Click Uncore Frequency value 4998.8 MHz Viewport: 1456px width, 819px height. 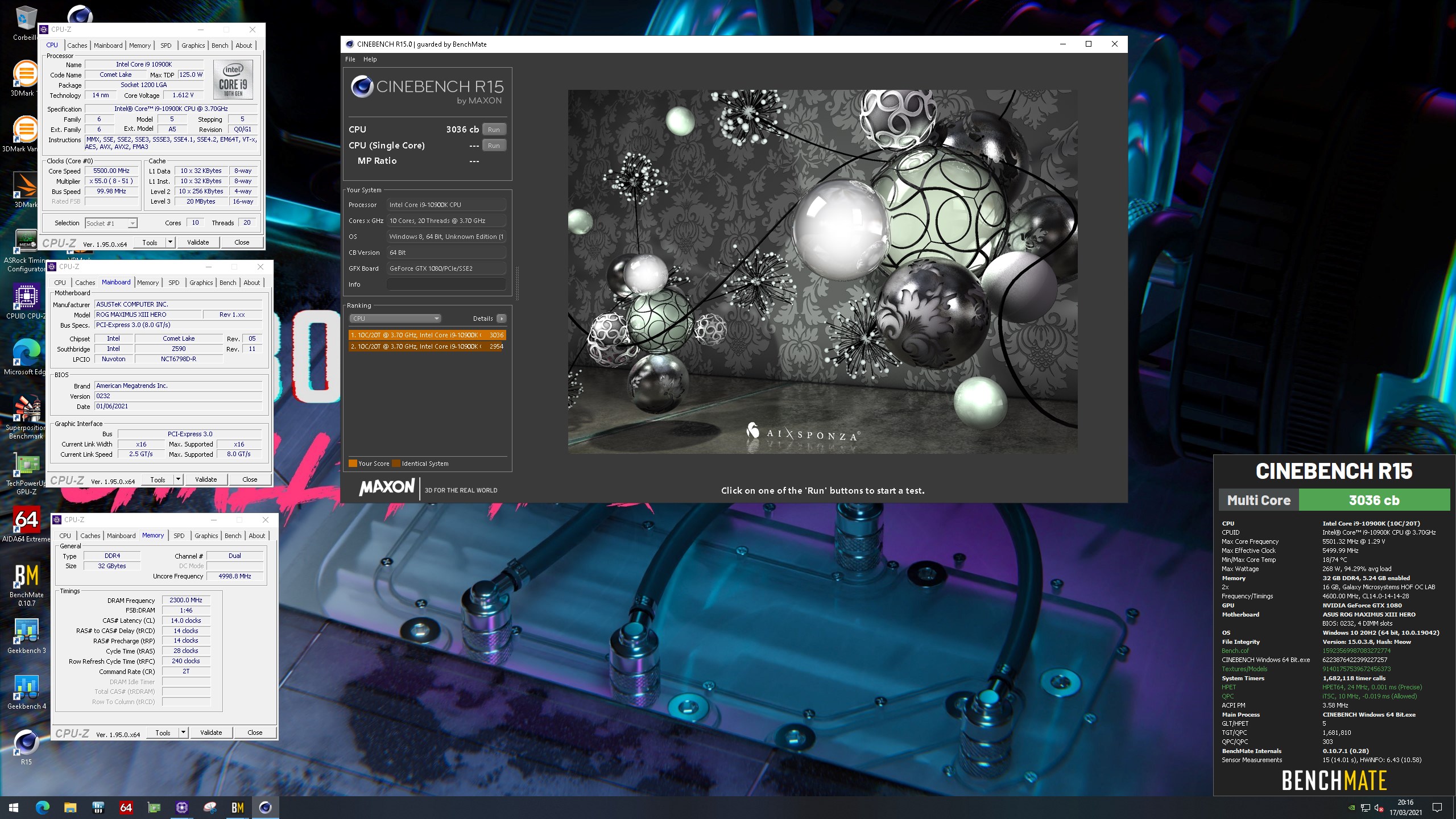click(x=235, y=576)
